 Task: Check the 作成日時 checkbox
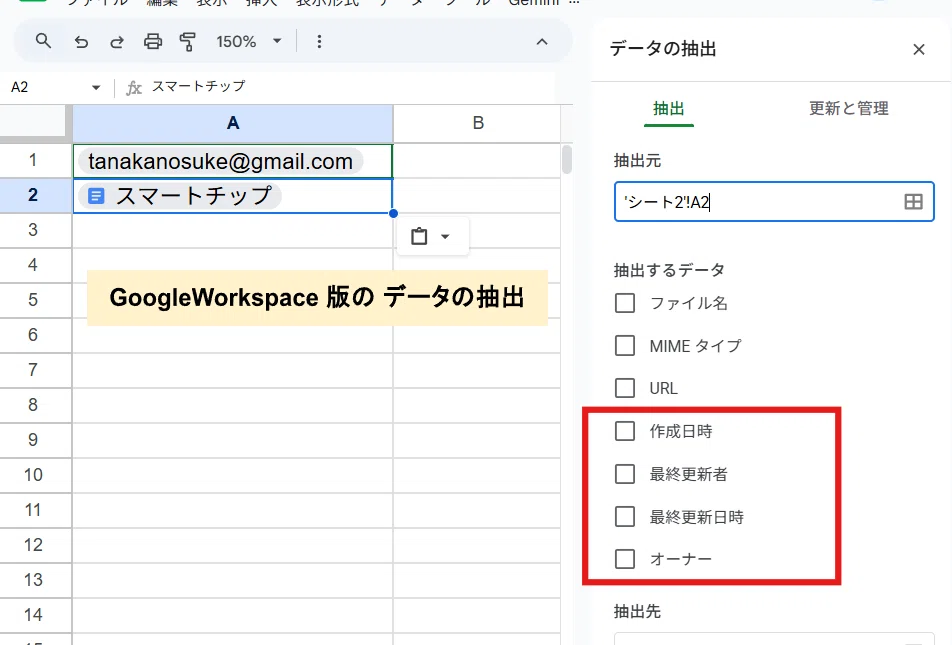[625, 431]
